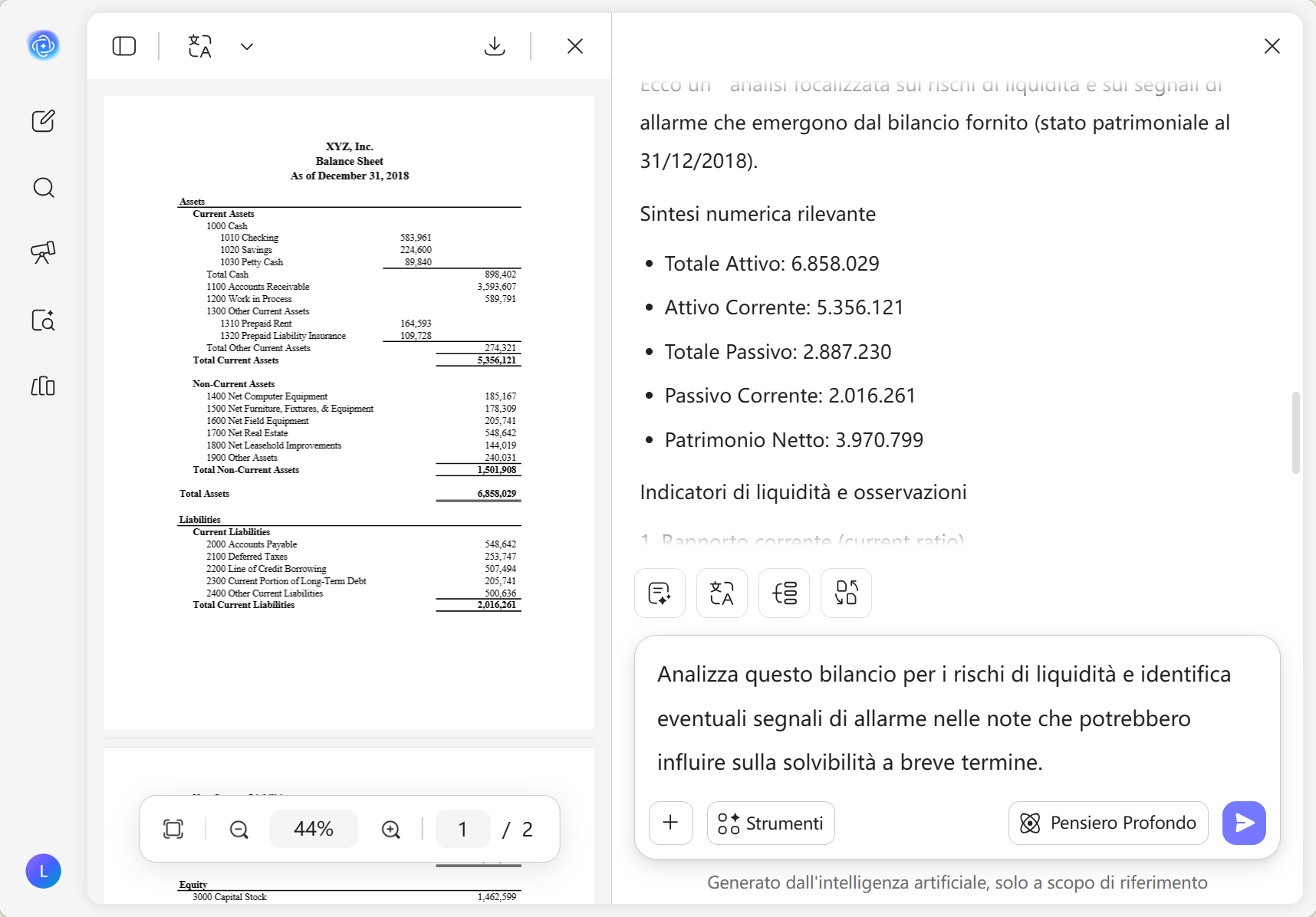Click 'Passivo Corrente: 2.016.261' line
This screenshot has width=1316, height=917.
[790, 396]
